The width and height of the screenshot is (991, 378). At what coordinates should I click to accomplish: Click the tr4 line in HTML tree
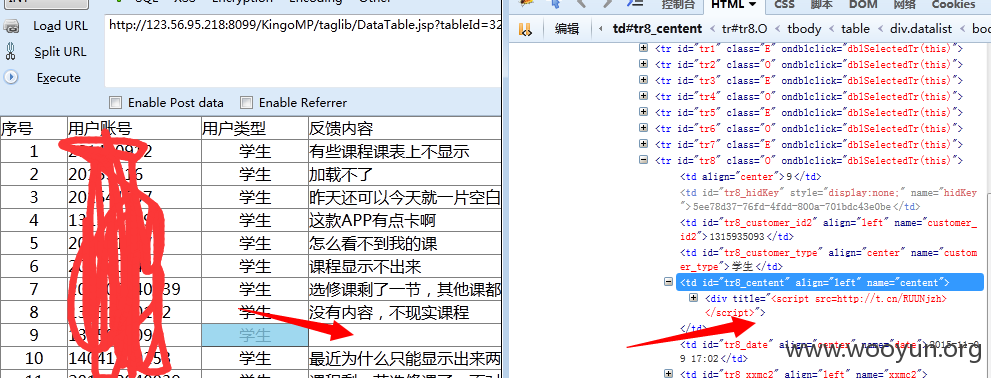point(808,97)
